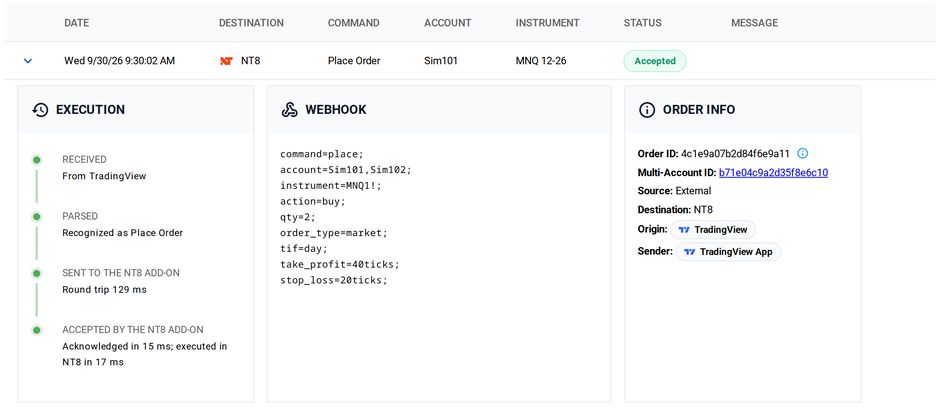Click the Order Info circle icon
Screen dimensions: 940x413
click(x=647, y=110)
